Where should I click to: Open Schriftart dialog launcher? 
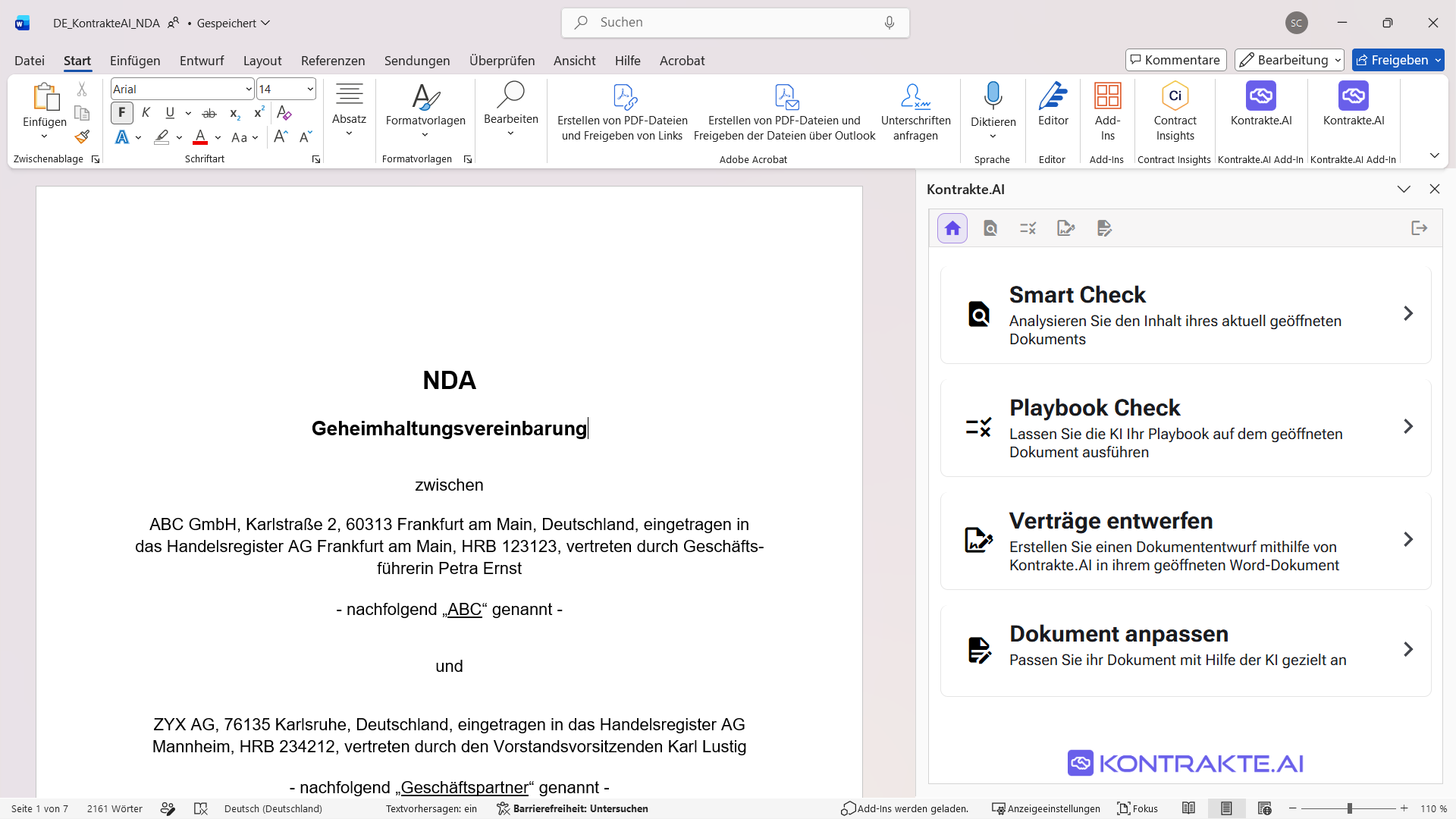(x=316, y=159)
